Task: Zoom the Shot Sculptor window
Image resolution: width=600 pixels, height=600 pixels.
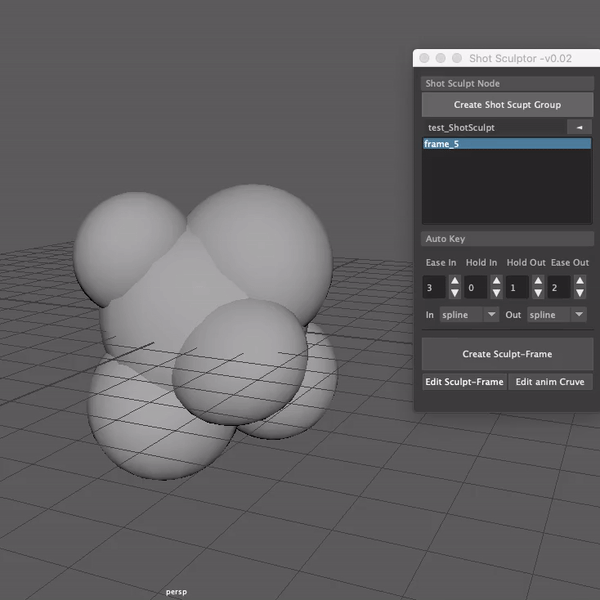Action: (457, 58)
